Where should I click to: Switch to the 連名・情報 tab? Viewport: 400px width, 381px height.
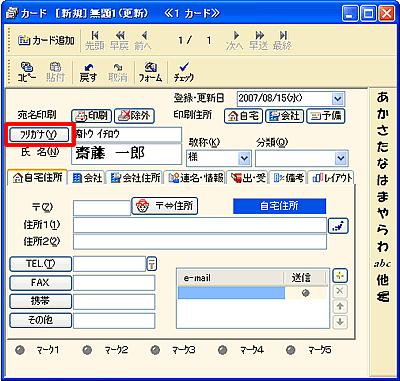[196, 178]
